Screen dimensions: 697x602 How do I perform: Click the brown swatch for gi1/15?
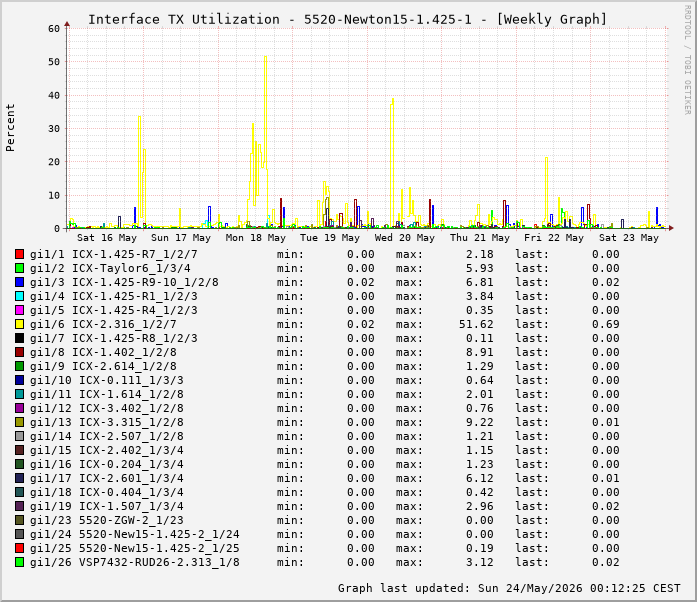19,450
